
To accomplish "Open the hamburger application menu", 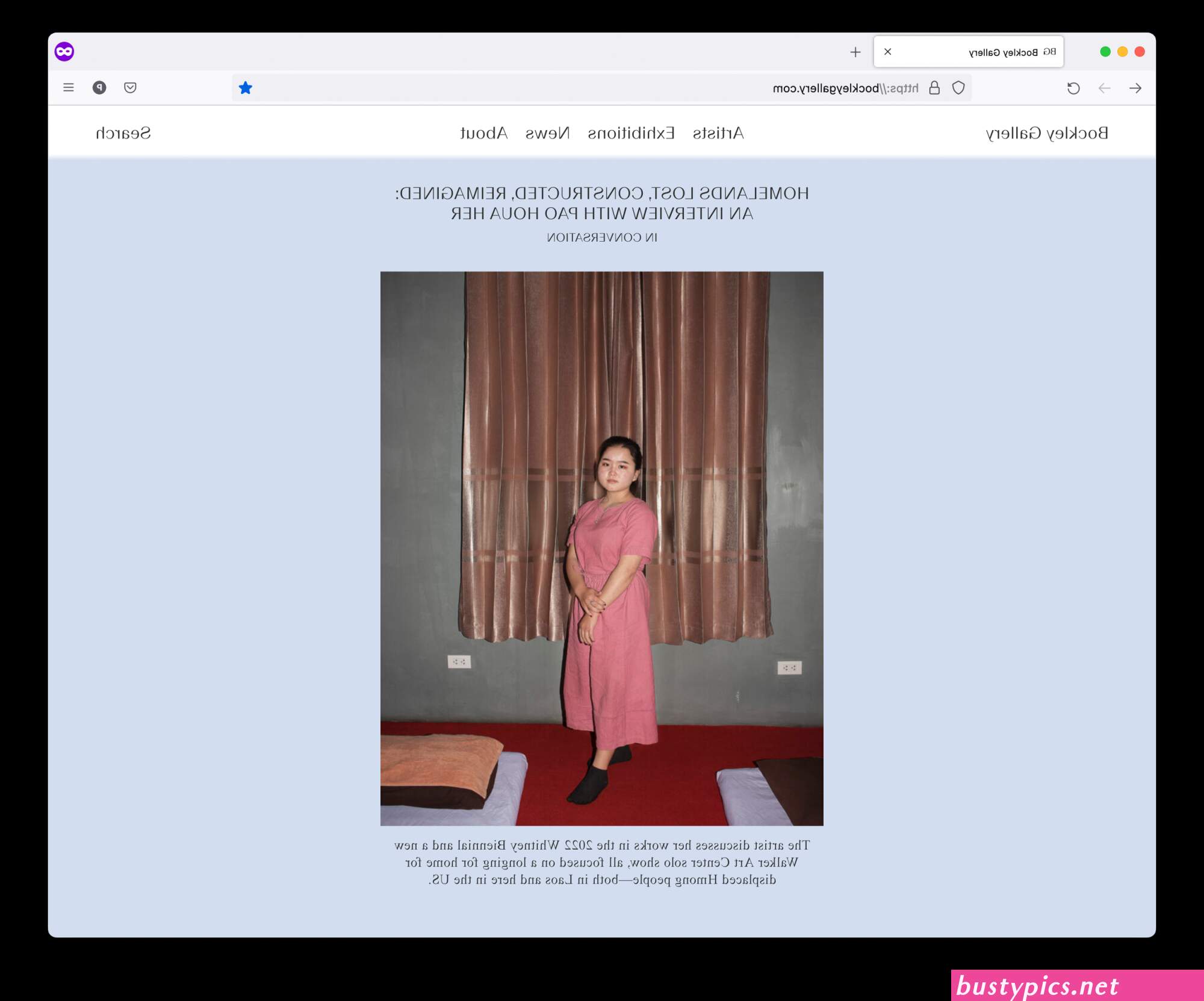I will (x=69, y=88).
